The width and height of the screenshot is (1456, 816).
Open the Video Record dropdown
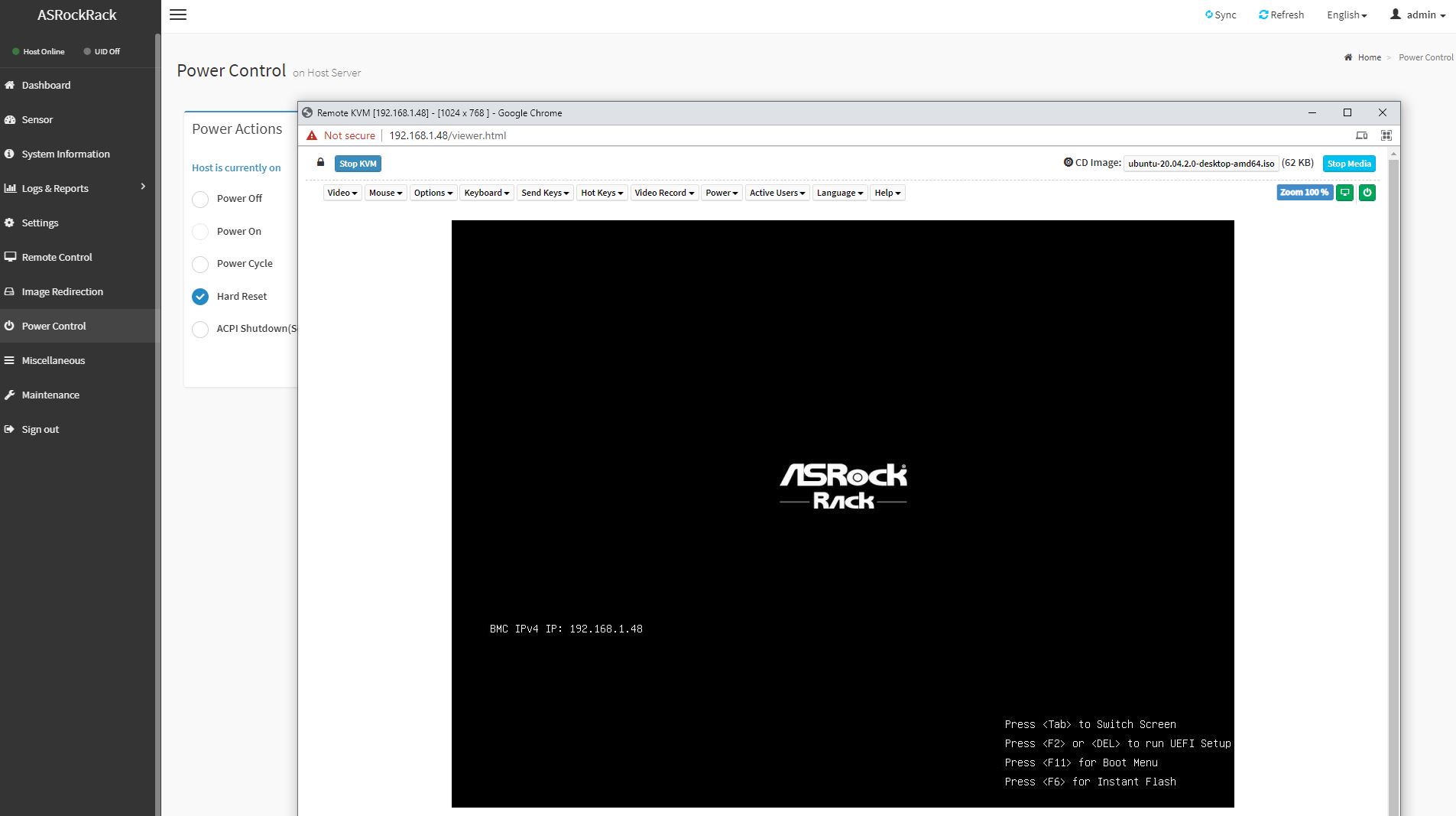[x=664, y=193]
